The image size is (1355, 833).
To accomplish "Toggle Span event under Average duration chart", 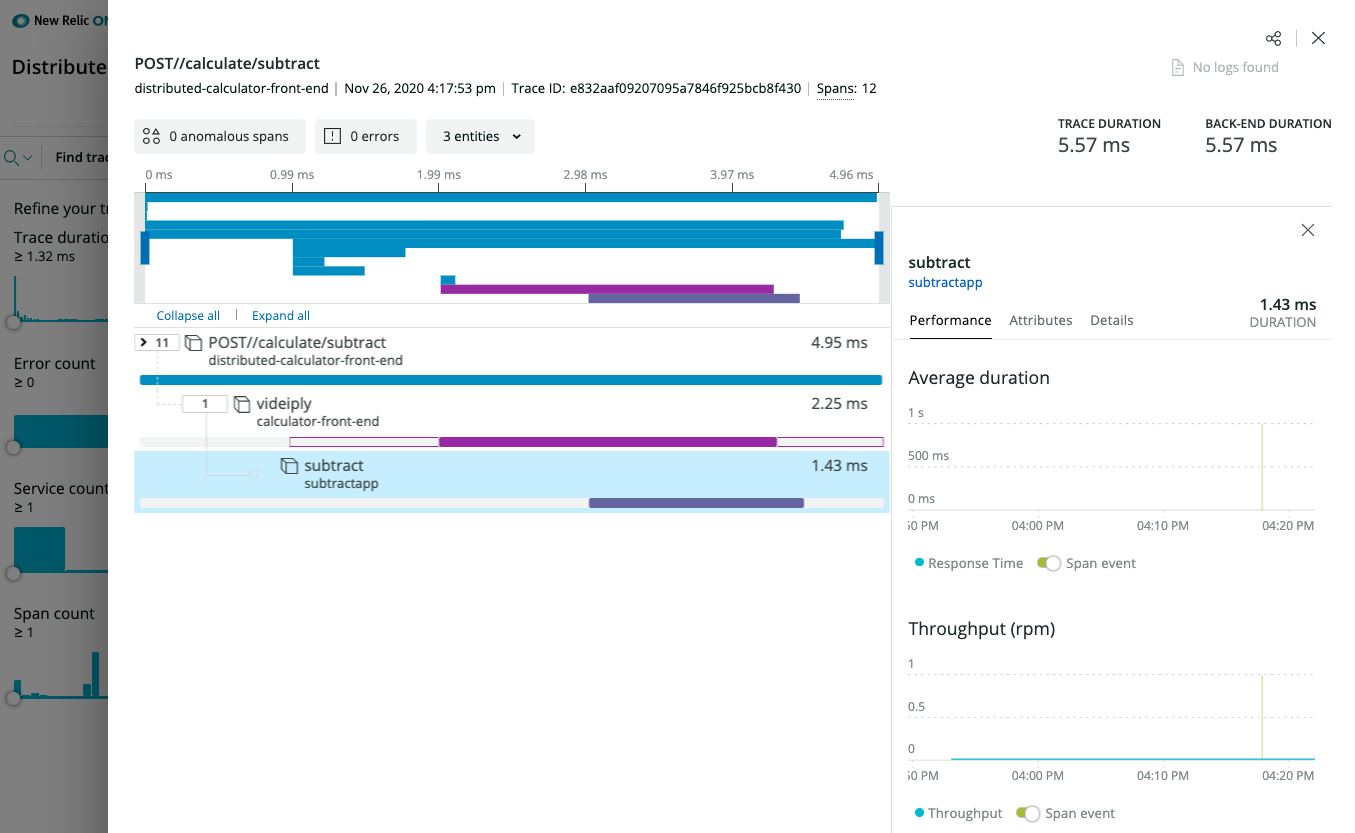I will 1048,563.
